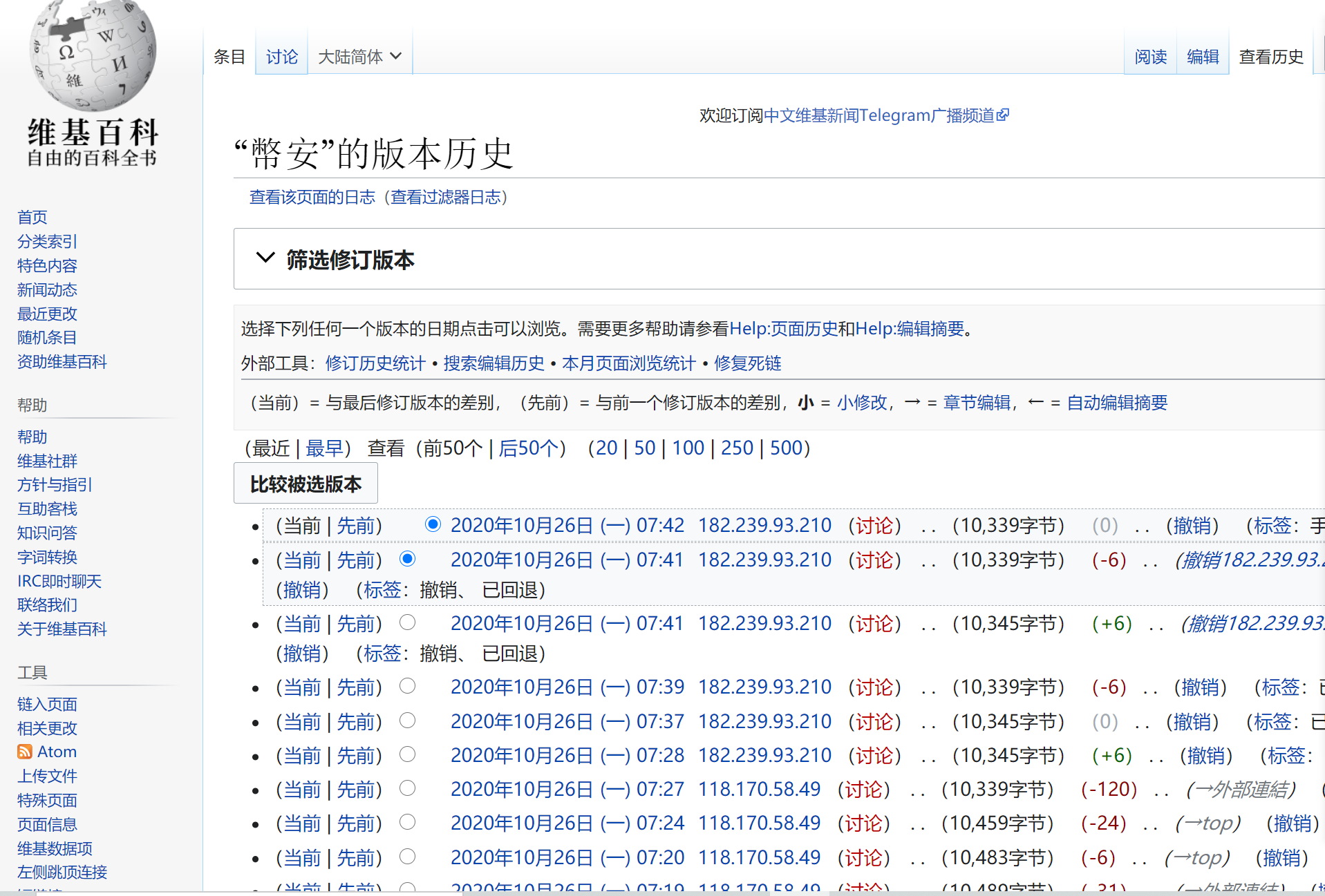1325x896 pixels.
Task: Open 资助维基百科 in sidebar
Action: point(62,361)
